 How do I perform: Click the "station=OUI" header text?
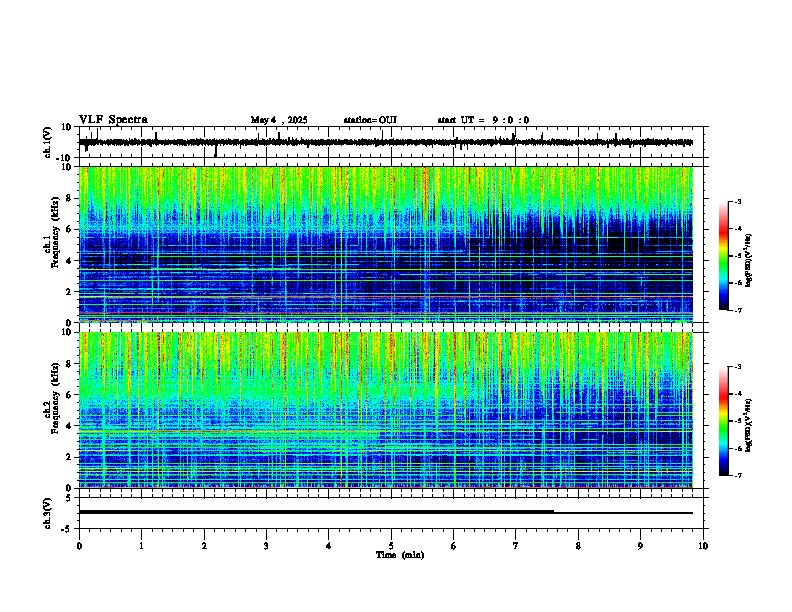[370, 120]
